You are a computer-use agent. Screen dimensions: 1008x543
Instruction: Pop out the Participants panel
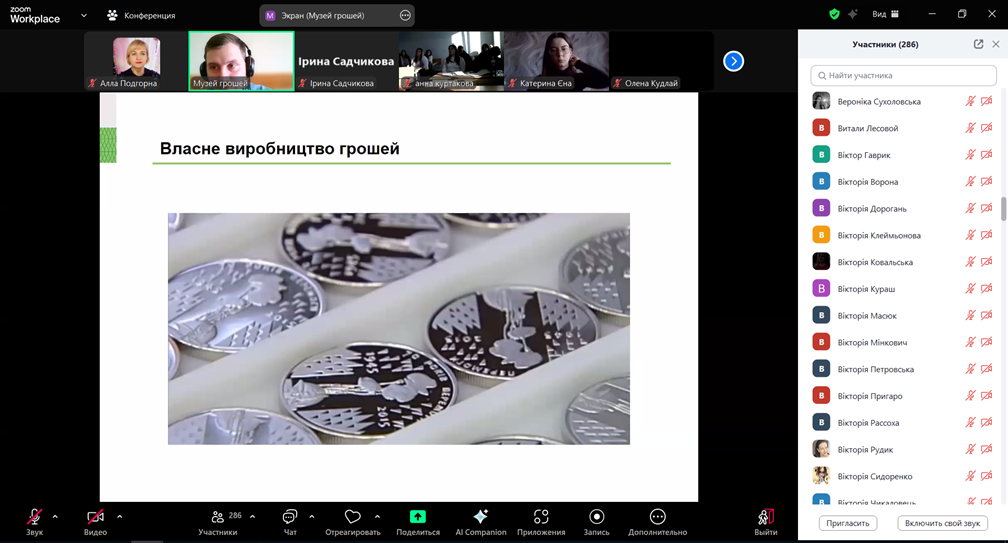coord(978,44)
